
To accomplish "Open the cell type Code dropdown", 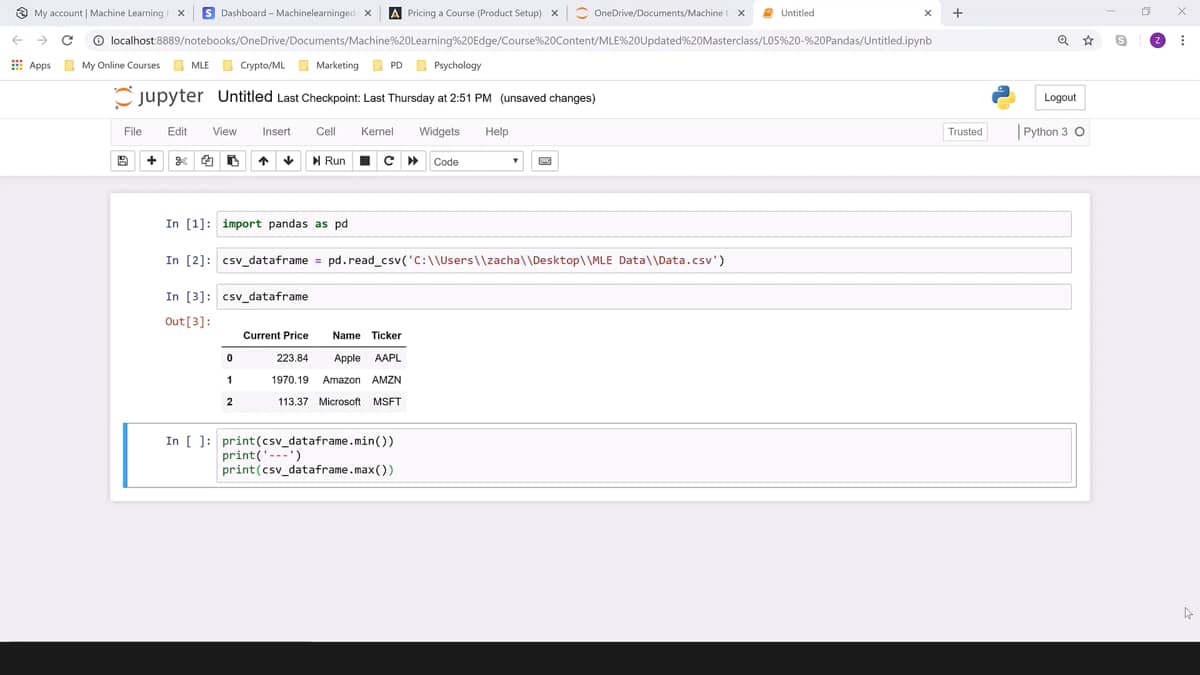I will [477, 161].
